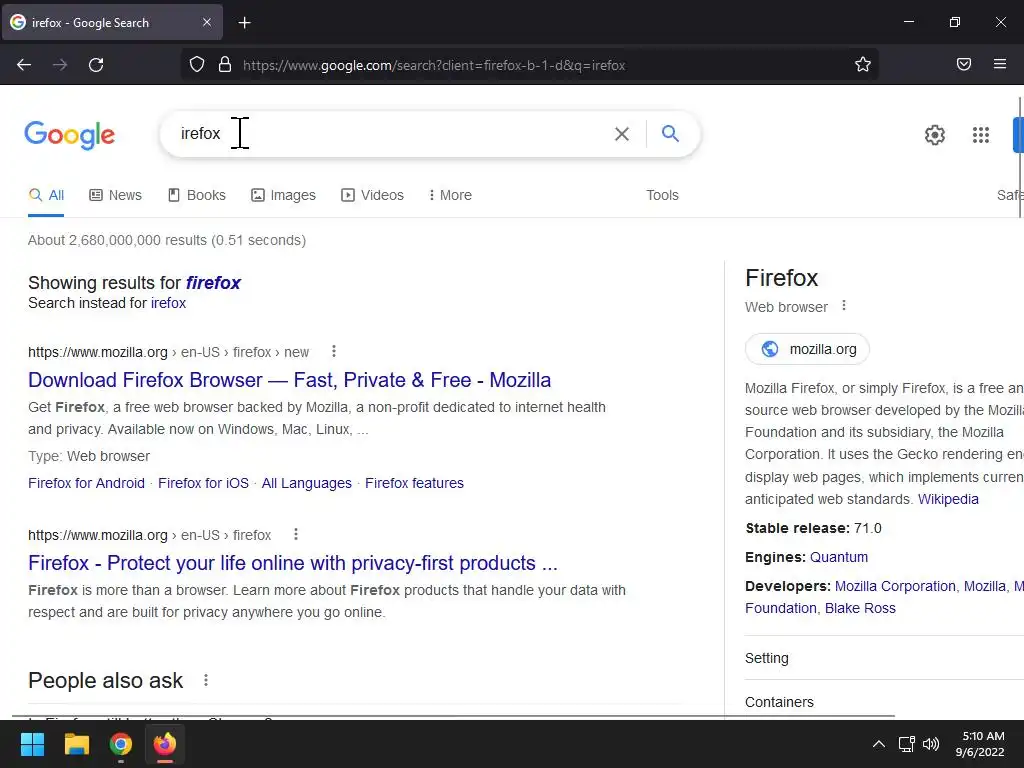Open the Wikipedia source link
Image resolution: width=1024 pixels, height=768 pixels.
coord(948,500)
